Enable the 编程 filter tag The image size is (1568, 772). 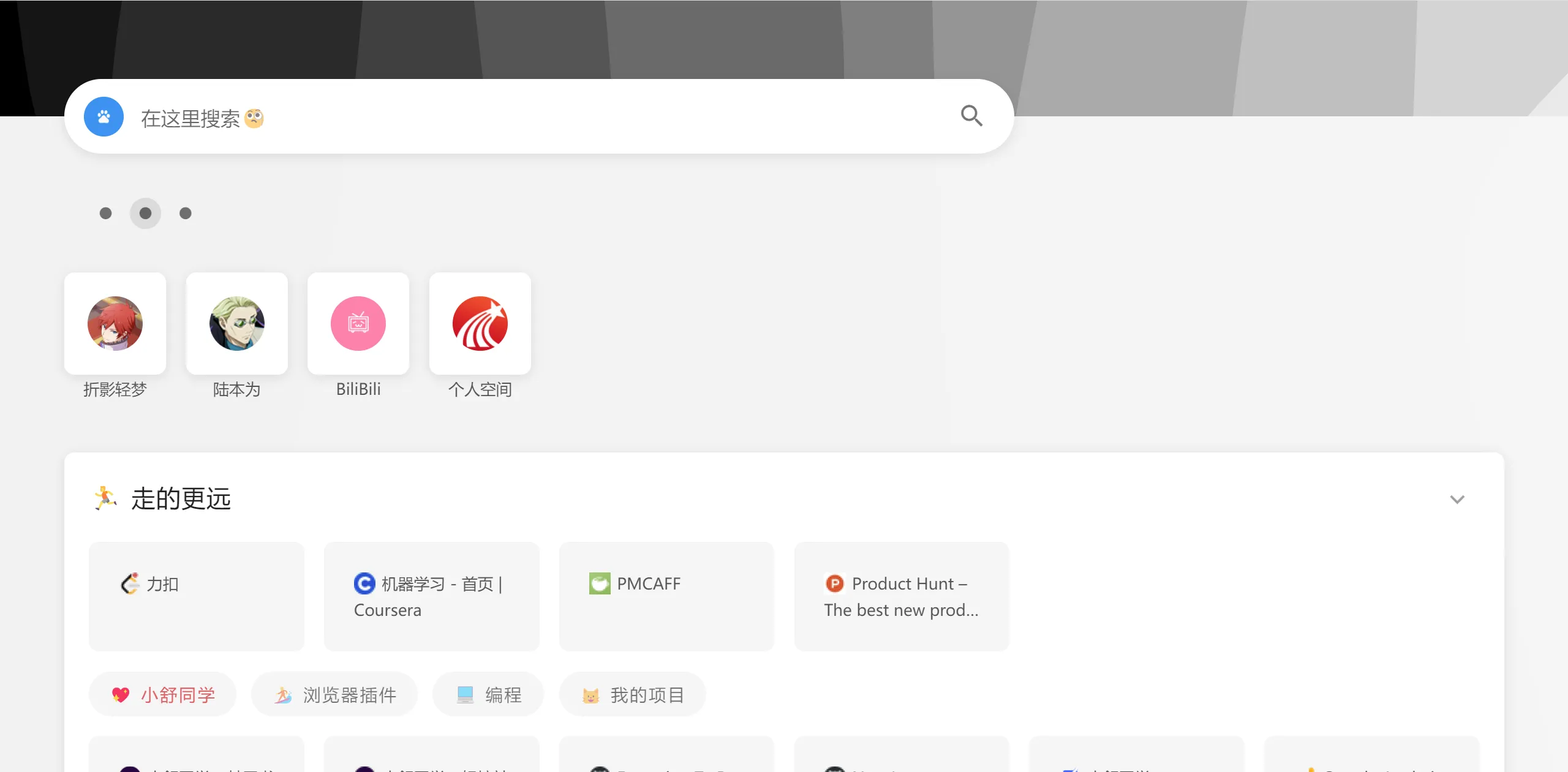point(488,694)
